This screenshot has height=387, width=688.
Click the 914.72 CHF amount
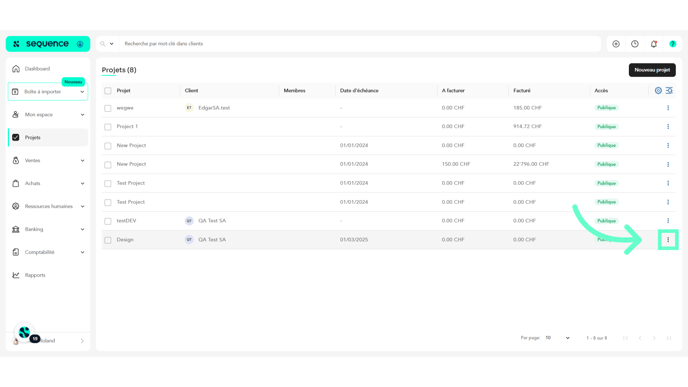pyautogui.click(x=527, y=126)
